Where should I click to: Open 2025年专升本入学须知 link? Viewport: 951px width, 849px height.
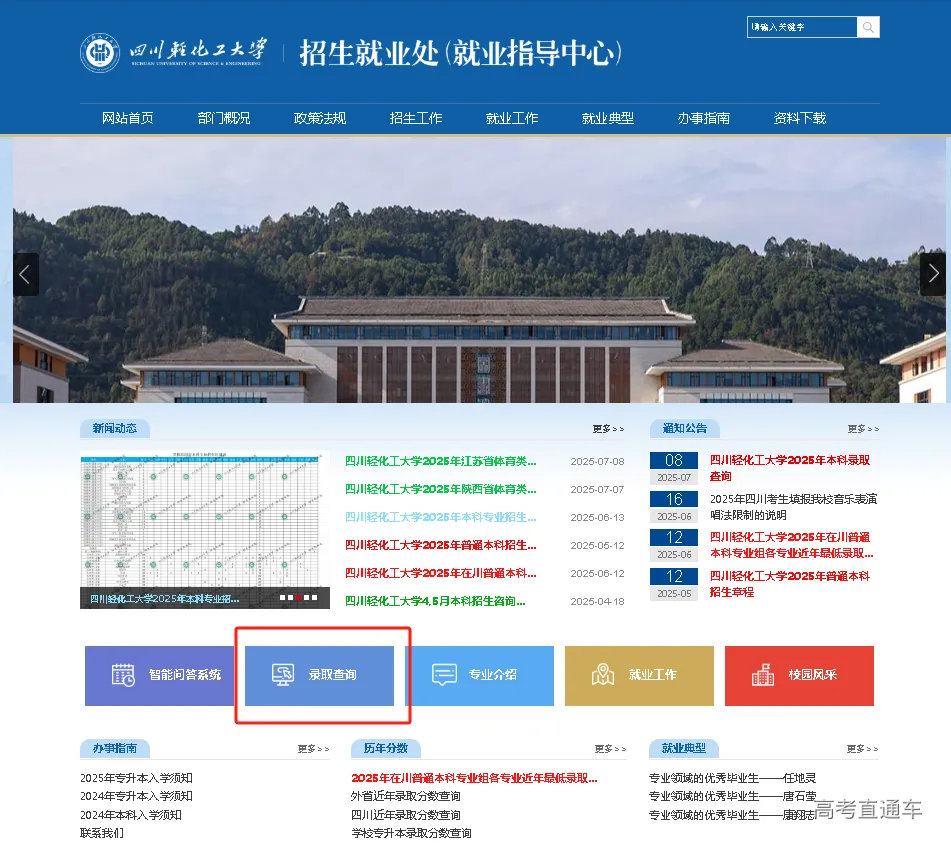[x=134, y=777]
